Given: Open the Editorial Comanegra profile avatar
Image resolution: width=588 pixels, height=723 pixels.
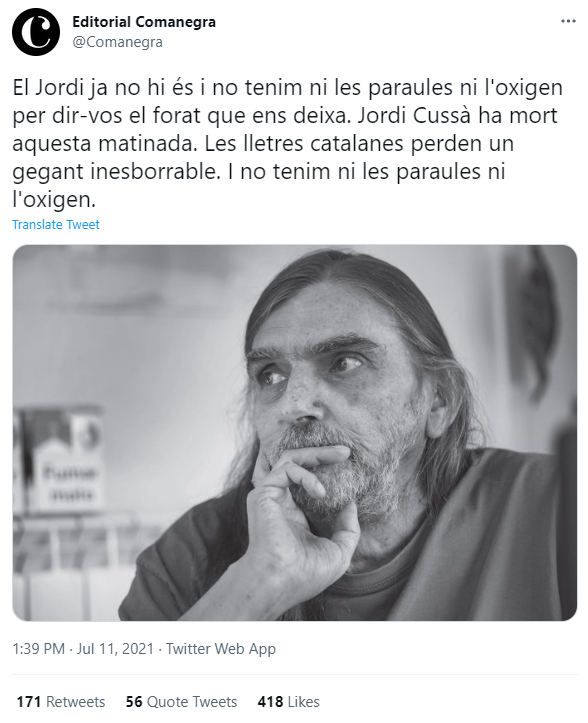Looking at the screenshot, I should 36,32.
